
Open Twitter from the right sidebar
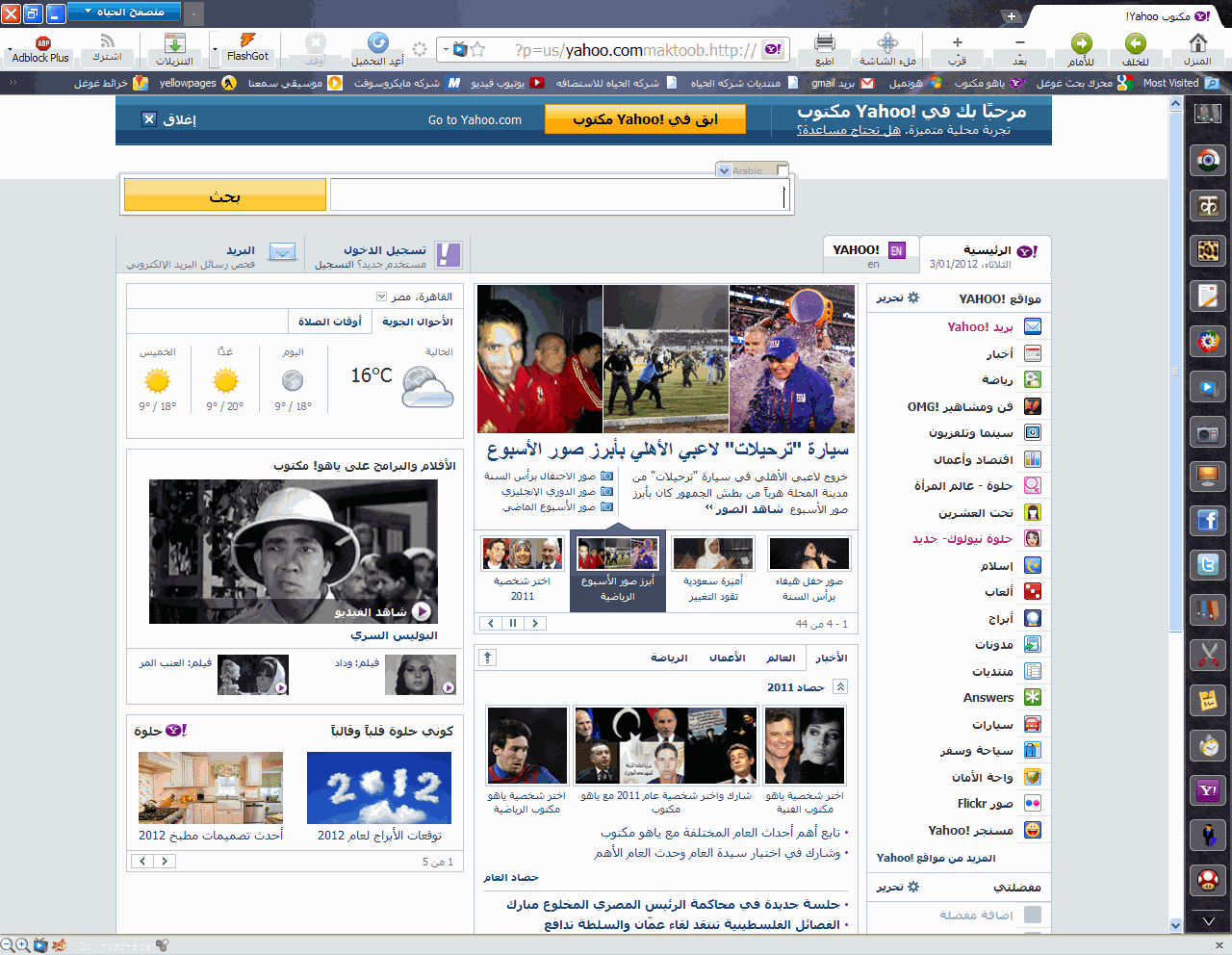pyautogui.click(x=1208, y=565)
